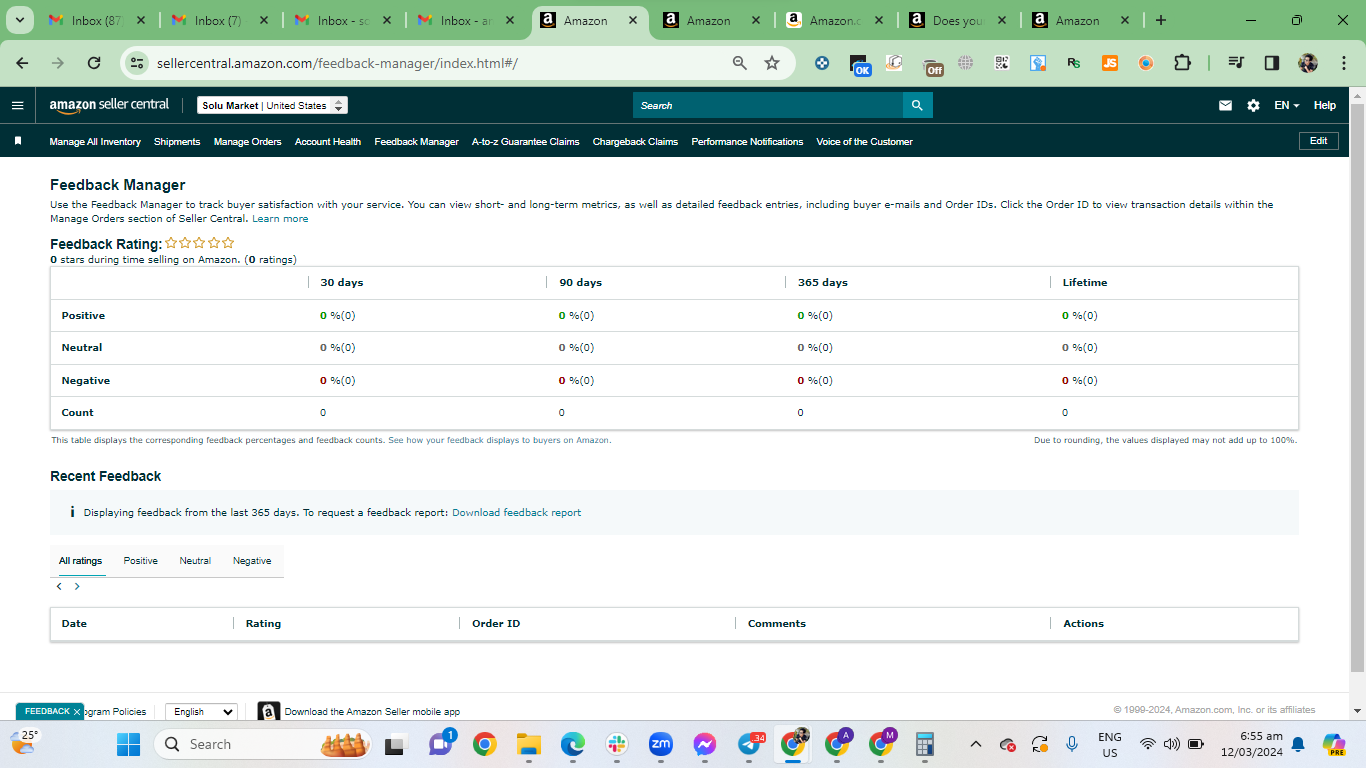Open Account Health in the nav bar

point(328,142)
